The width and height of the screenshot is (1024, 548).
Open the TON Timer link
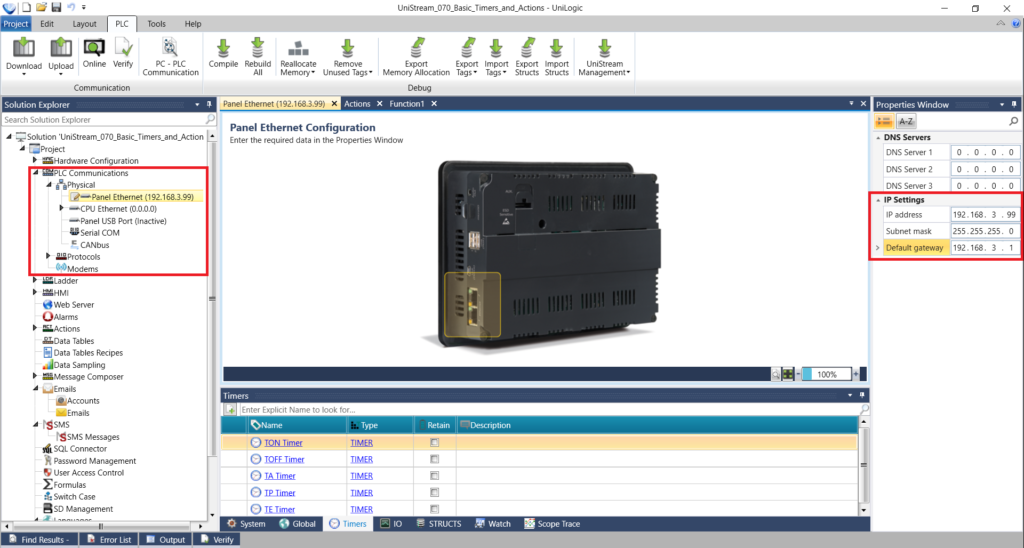click(x=283, y=443)
